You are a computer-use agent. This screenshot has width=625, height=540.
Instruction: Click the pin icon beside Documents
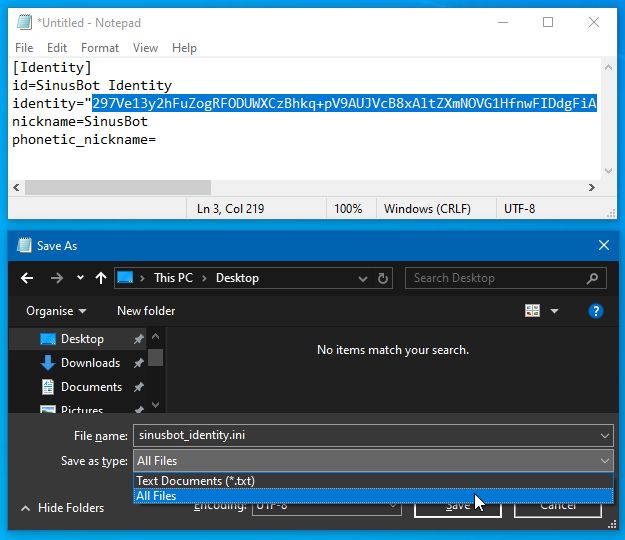pyautogui.click(x=138, y=387)
